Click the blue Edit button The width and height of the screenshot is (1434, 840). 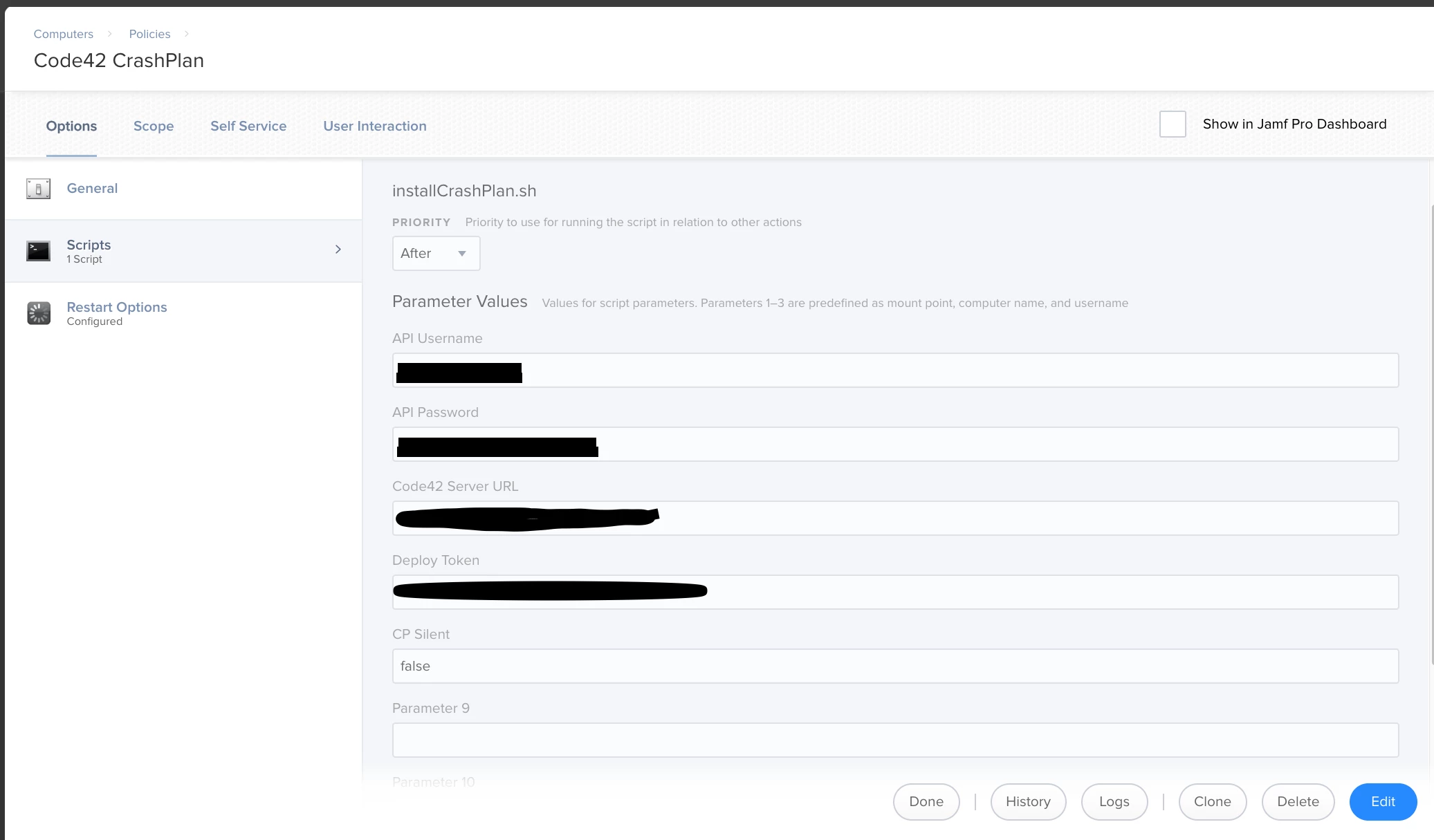click(1383, 802)
